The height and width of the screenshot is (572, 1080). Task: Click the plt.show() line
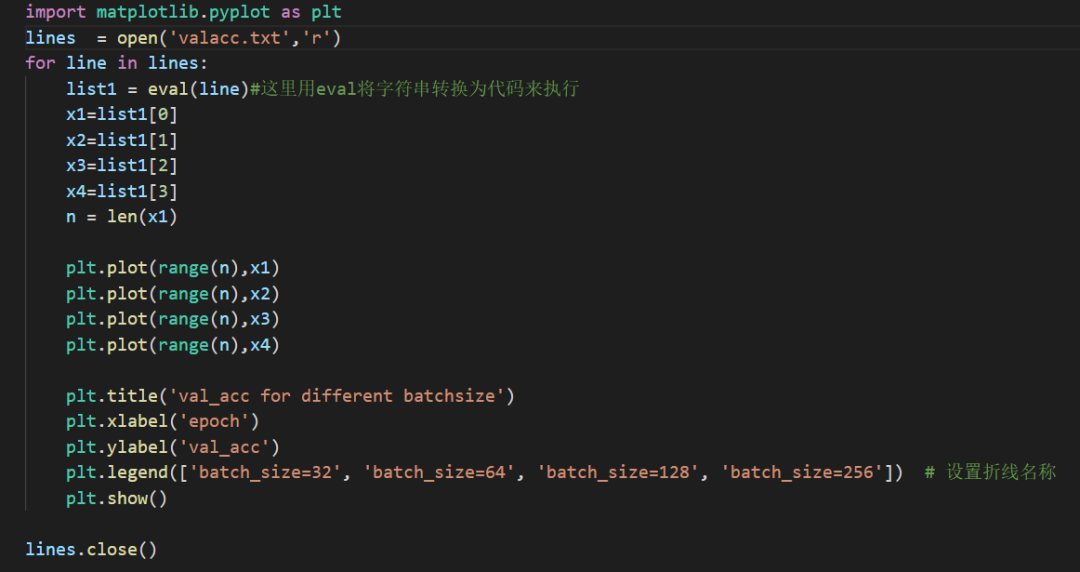click(x=117, y=498)
